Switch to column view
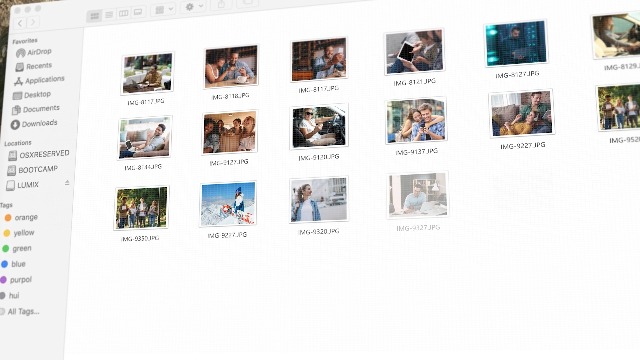640x360 pixels. [x=123, y=13]
